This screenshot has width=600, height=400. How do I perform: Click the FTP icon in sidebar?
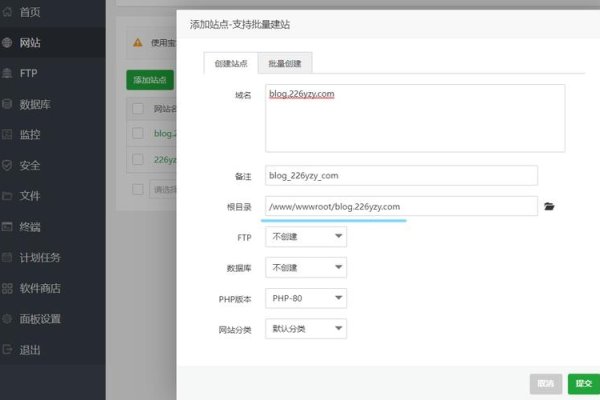[x=7, y=73]
